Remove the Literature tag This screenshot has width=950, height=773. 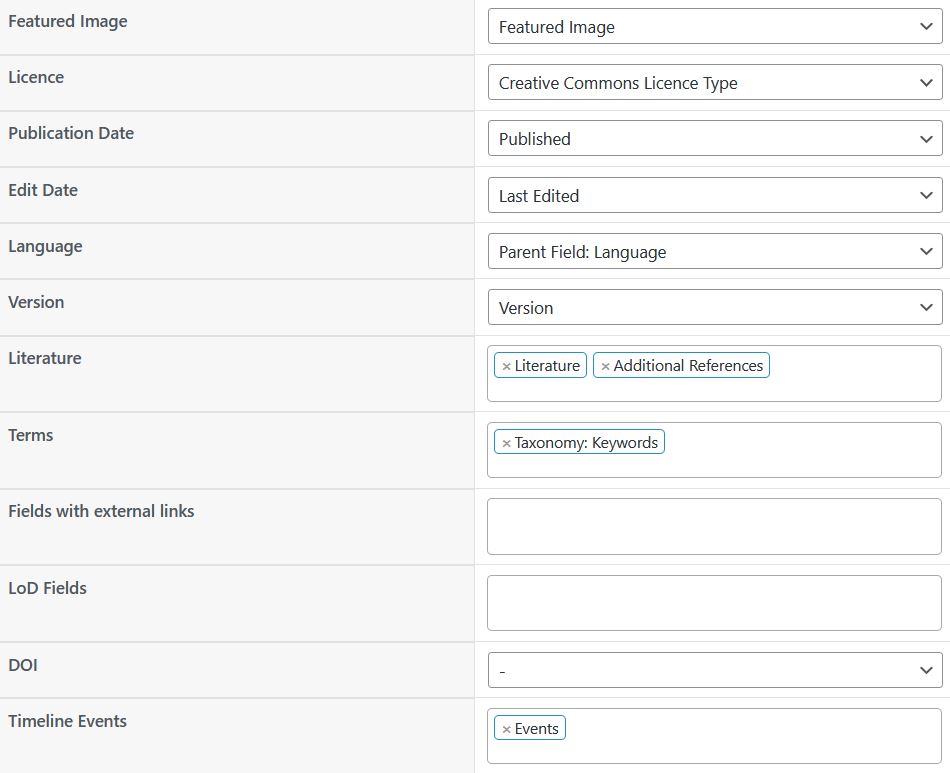507,367
